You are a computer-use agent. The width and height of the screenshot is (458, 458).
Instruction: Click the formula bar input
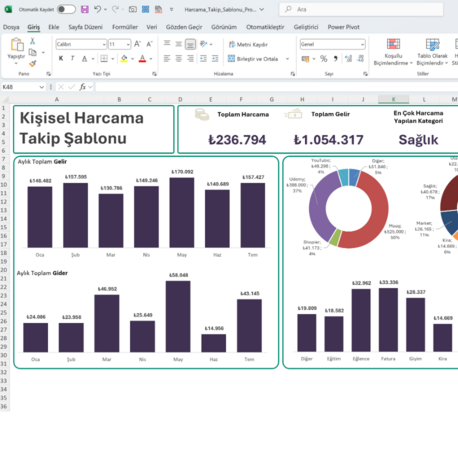click(x=277, y=87)
